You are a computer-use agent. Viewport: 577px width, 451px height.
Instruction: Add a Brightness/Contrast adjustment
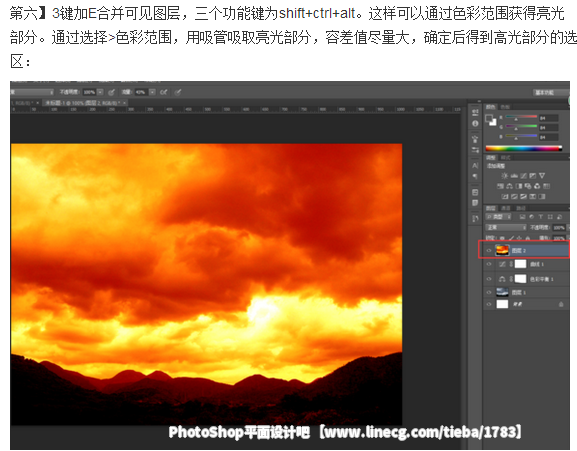[505, 176]
